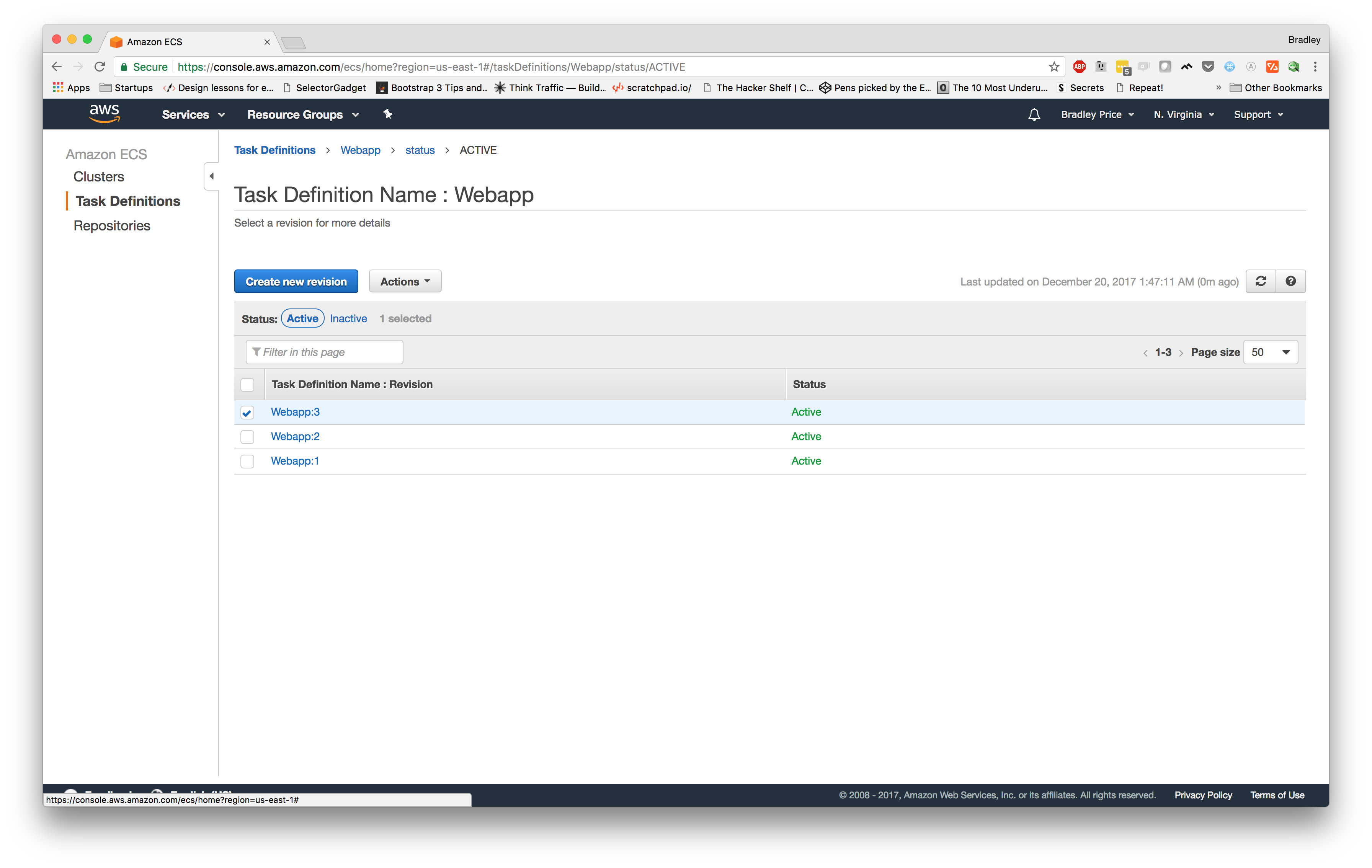The width and height of the screenshot is (1372, 868).
Task: Go to previous page of results
Action: point(1145,353)
